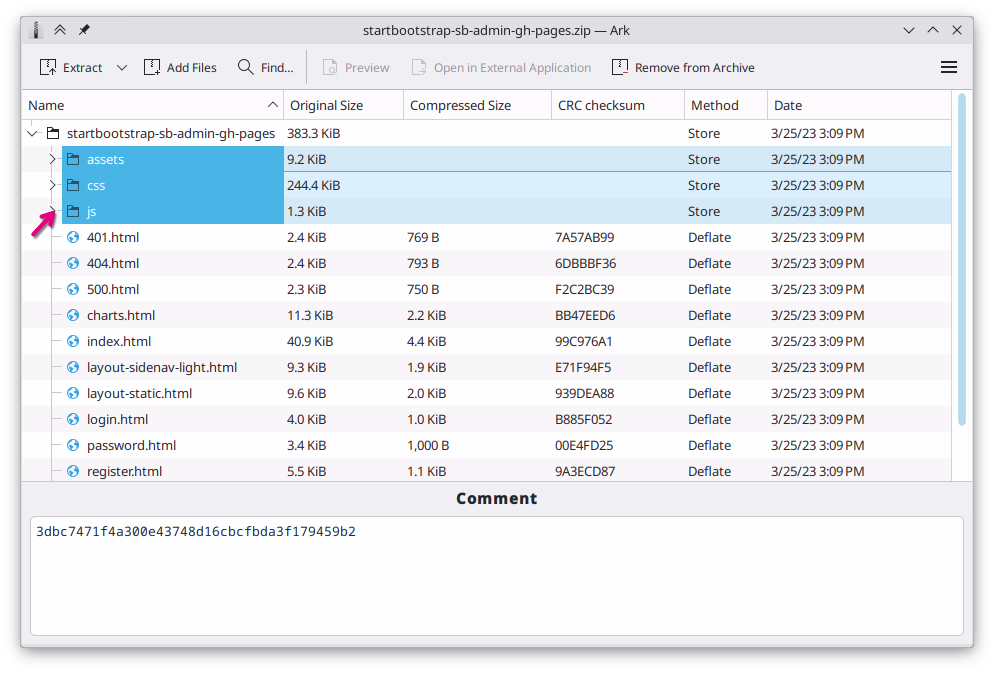Select the login.html file entry
This screenshot has height=673, width=995.
pos(117,419)
